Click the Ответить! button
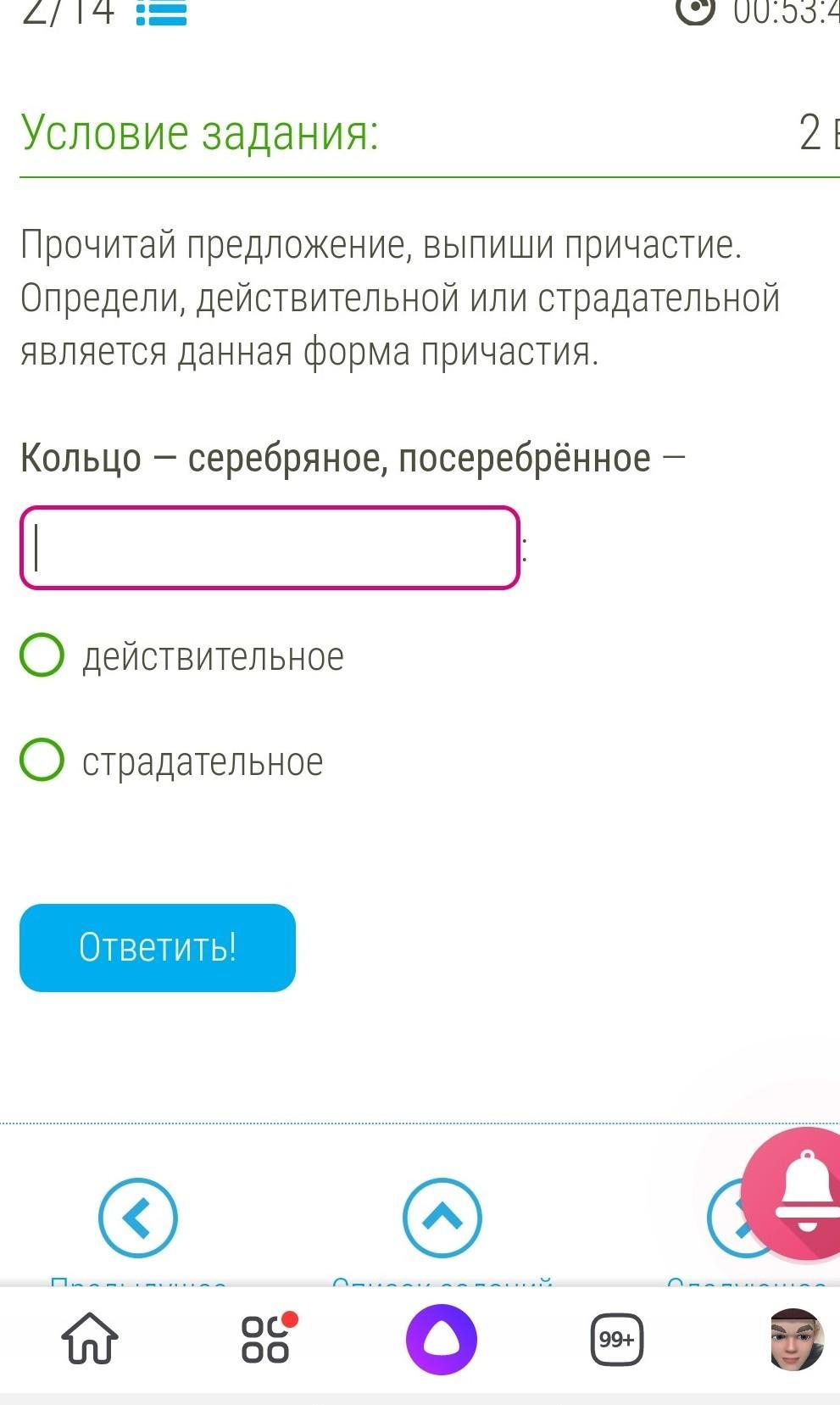Image resolution: width=840 pixels, height=1405 pixels. coord(158,948)
